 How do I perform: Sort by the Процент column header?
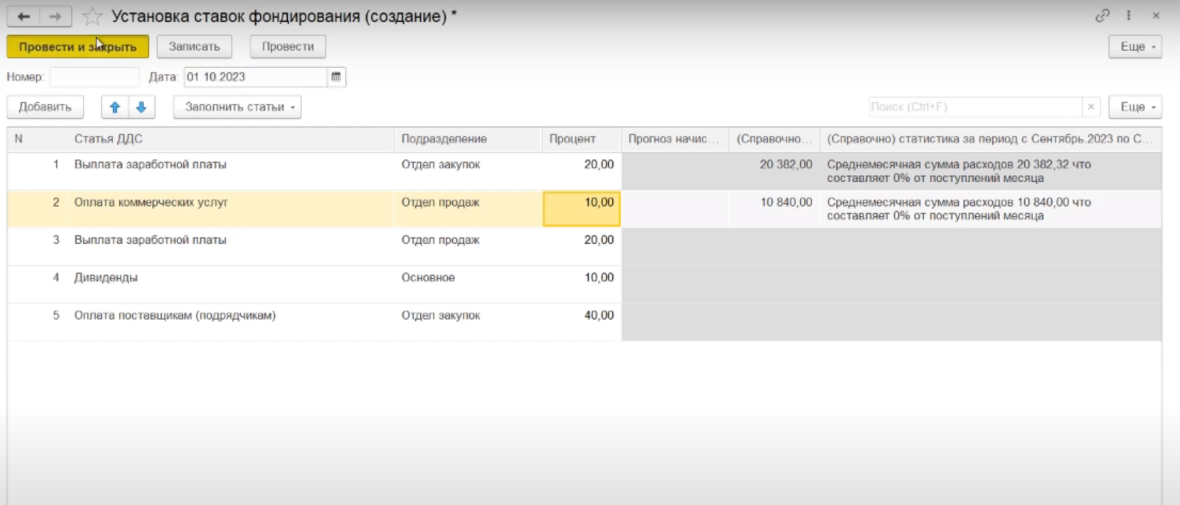[x=582, y=139]
